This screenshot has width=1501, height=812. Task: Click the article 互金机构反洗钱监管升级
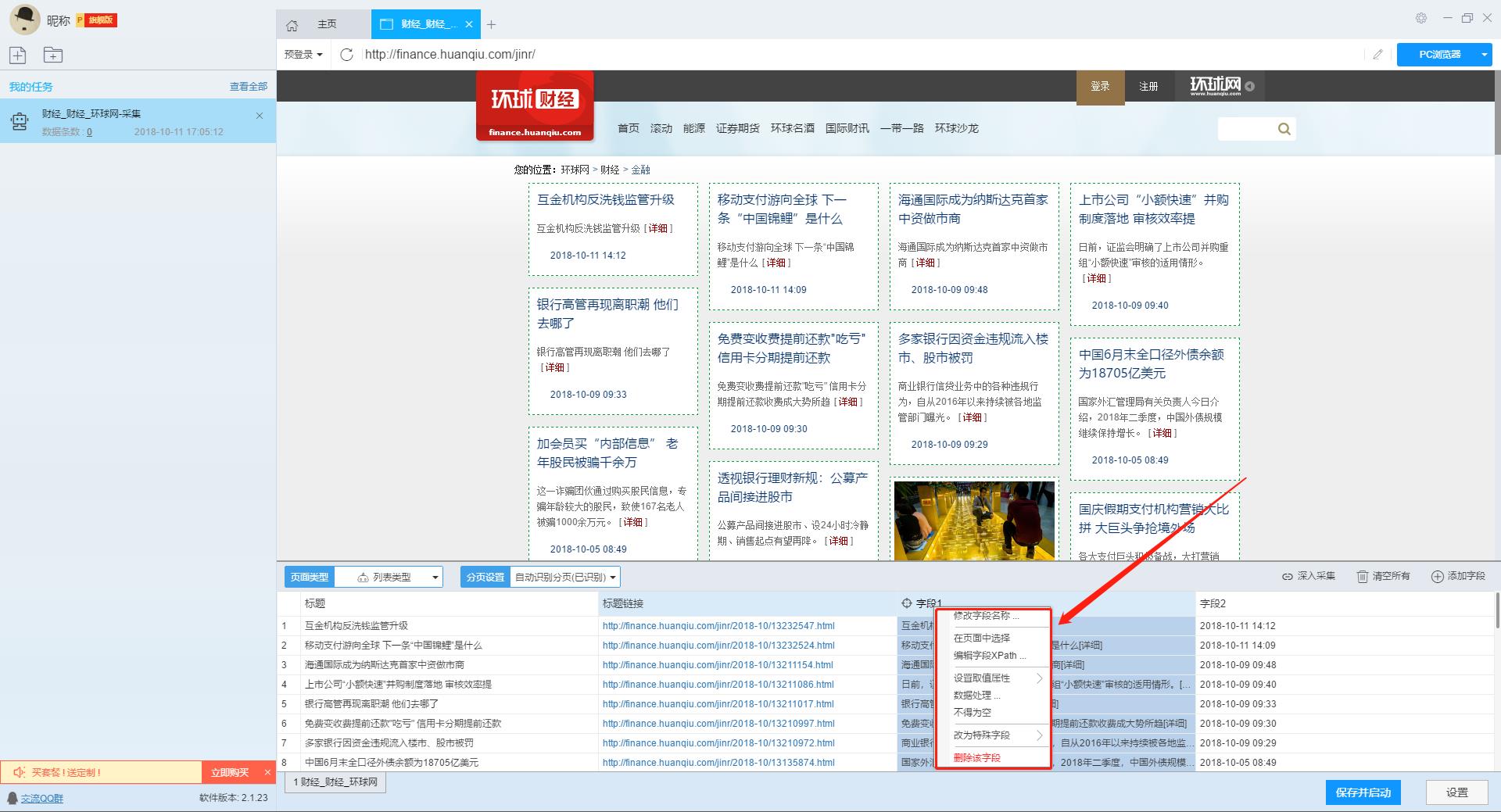click(605, 200)
